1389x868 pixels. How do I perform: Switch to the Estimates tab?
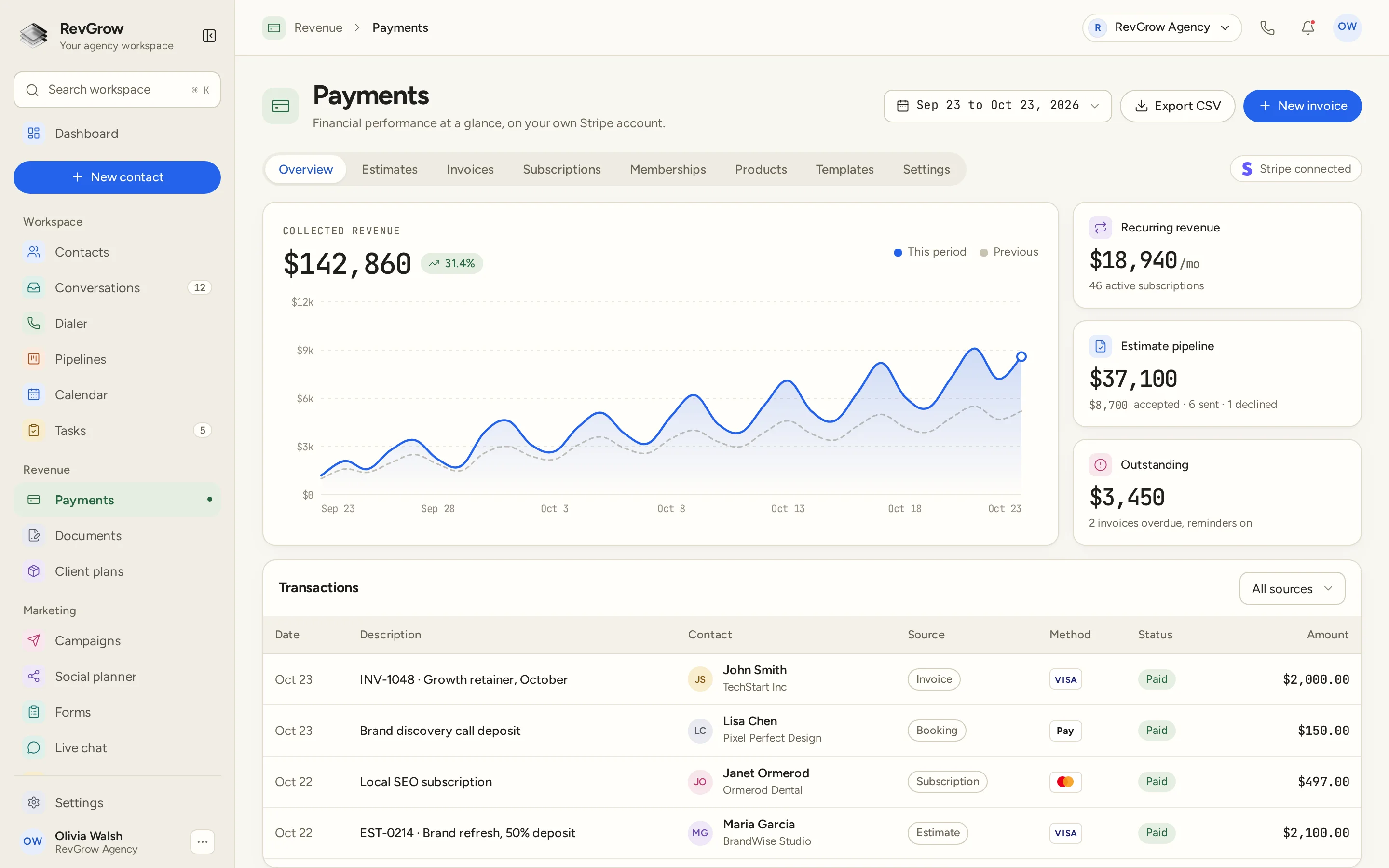tap(389, 169)
